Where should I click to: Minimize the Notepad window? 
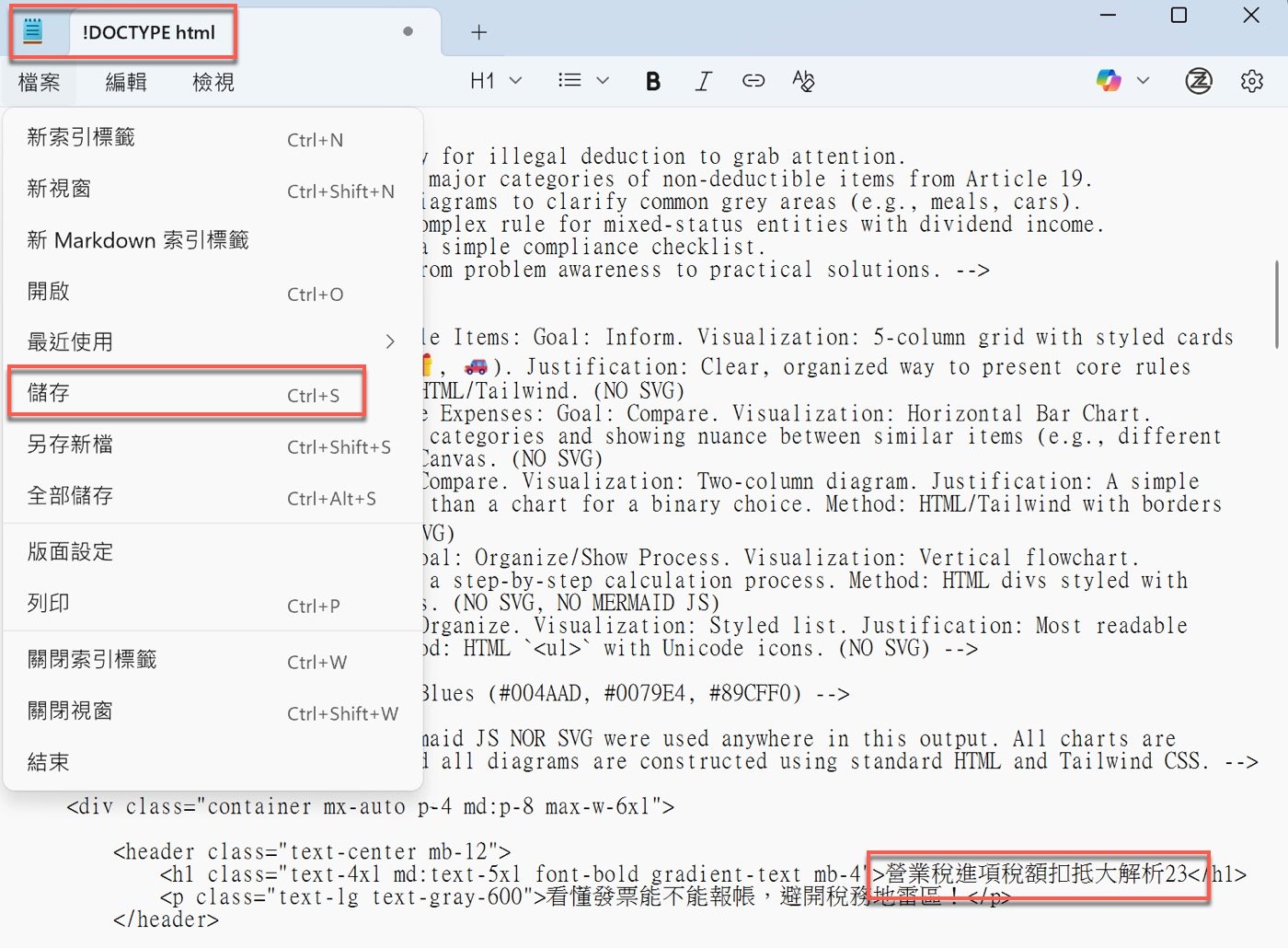tap(1108, 16)
